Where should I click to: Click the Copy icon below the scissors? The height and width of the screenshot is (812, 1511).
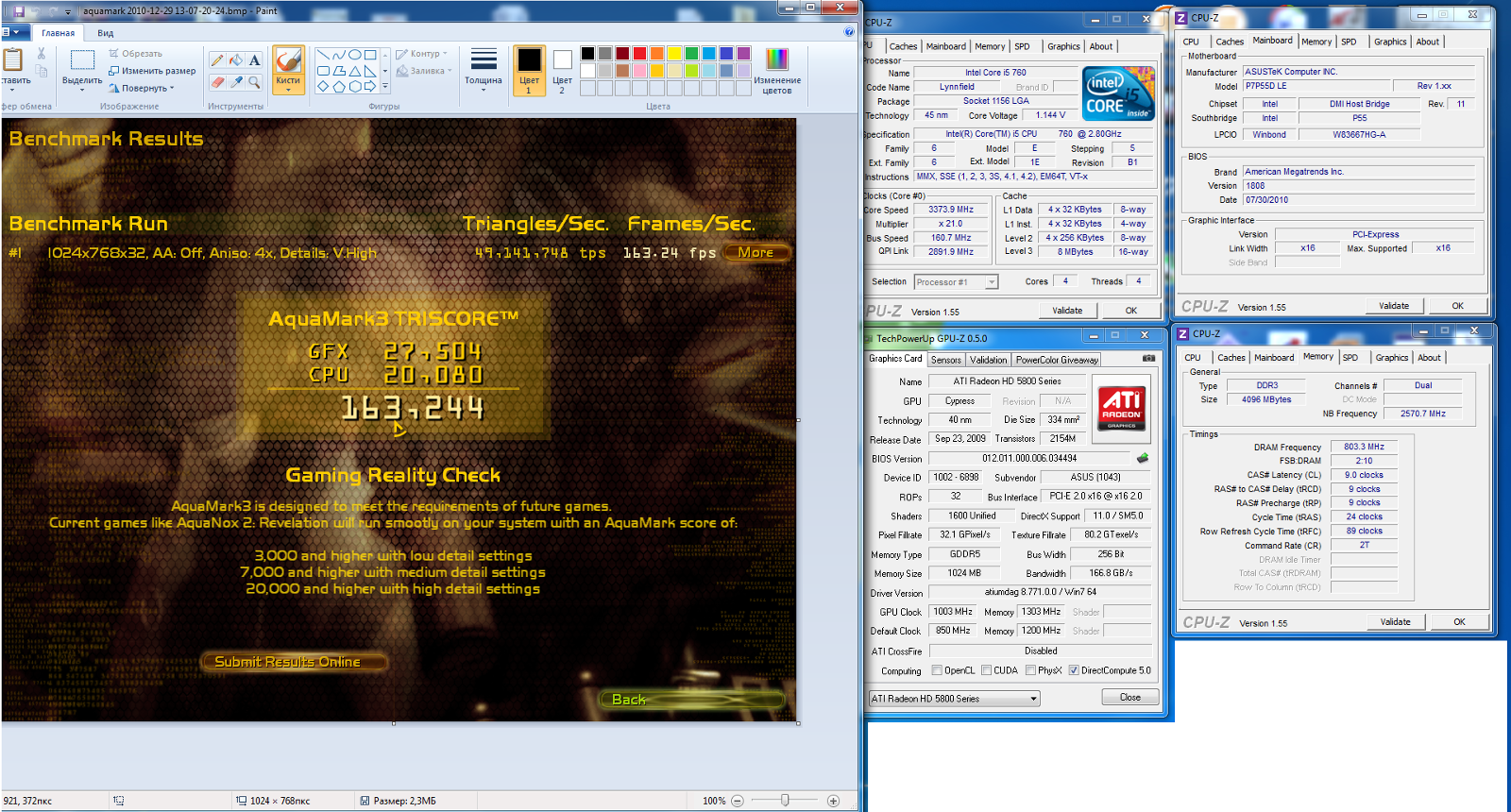coord(42,71)
